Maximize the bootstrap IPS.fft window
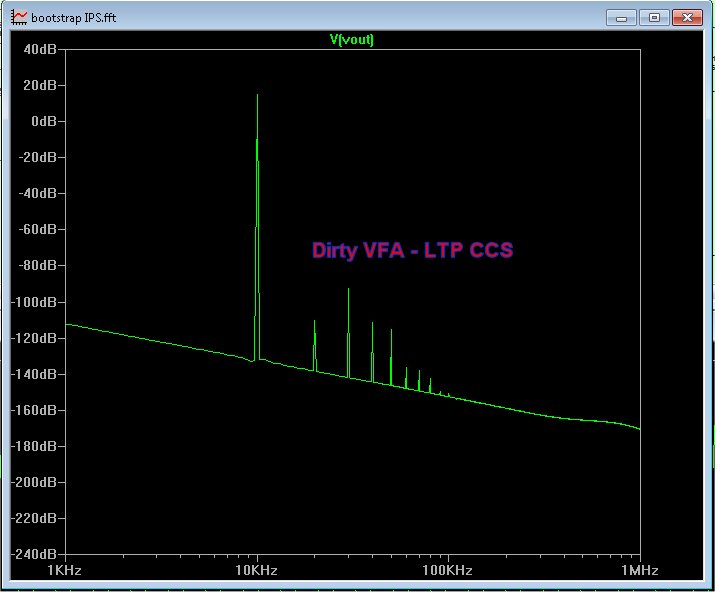The image size is (715, 592). [654, 18]
